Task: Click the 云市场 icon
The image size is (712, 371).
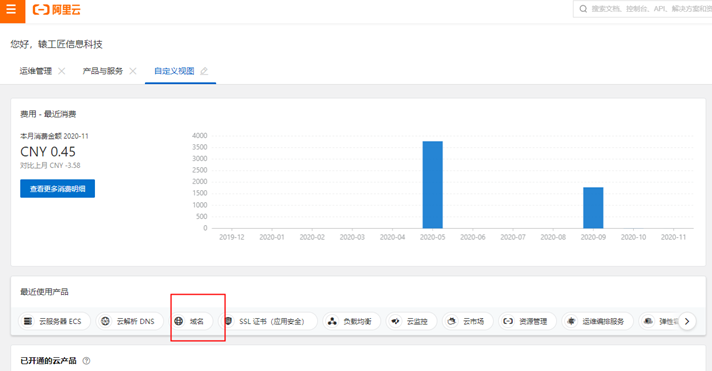Action: pyautogui.click(x=452, y=321)
